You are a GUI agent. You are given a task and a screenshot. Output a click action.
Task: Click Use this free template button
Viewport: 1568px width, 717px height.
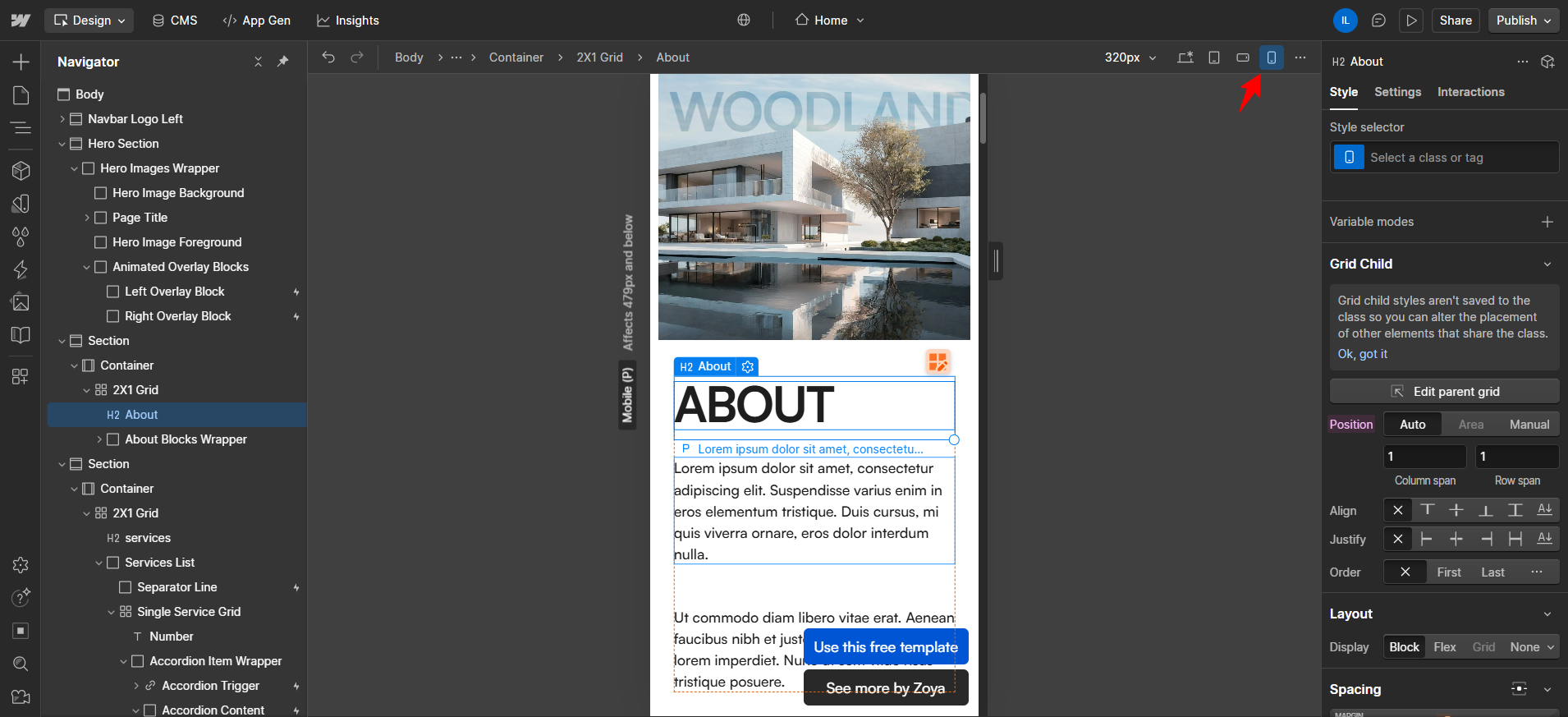(x=886, y=647)
